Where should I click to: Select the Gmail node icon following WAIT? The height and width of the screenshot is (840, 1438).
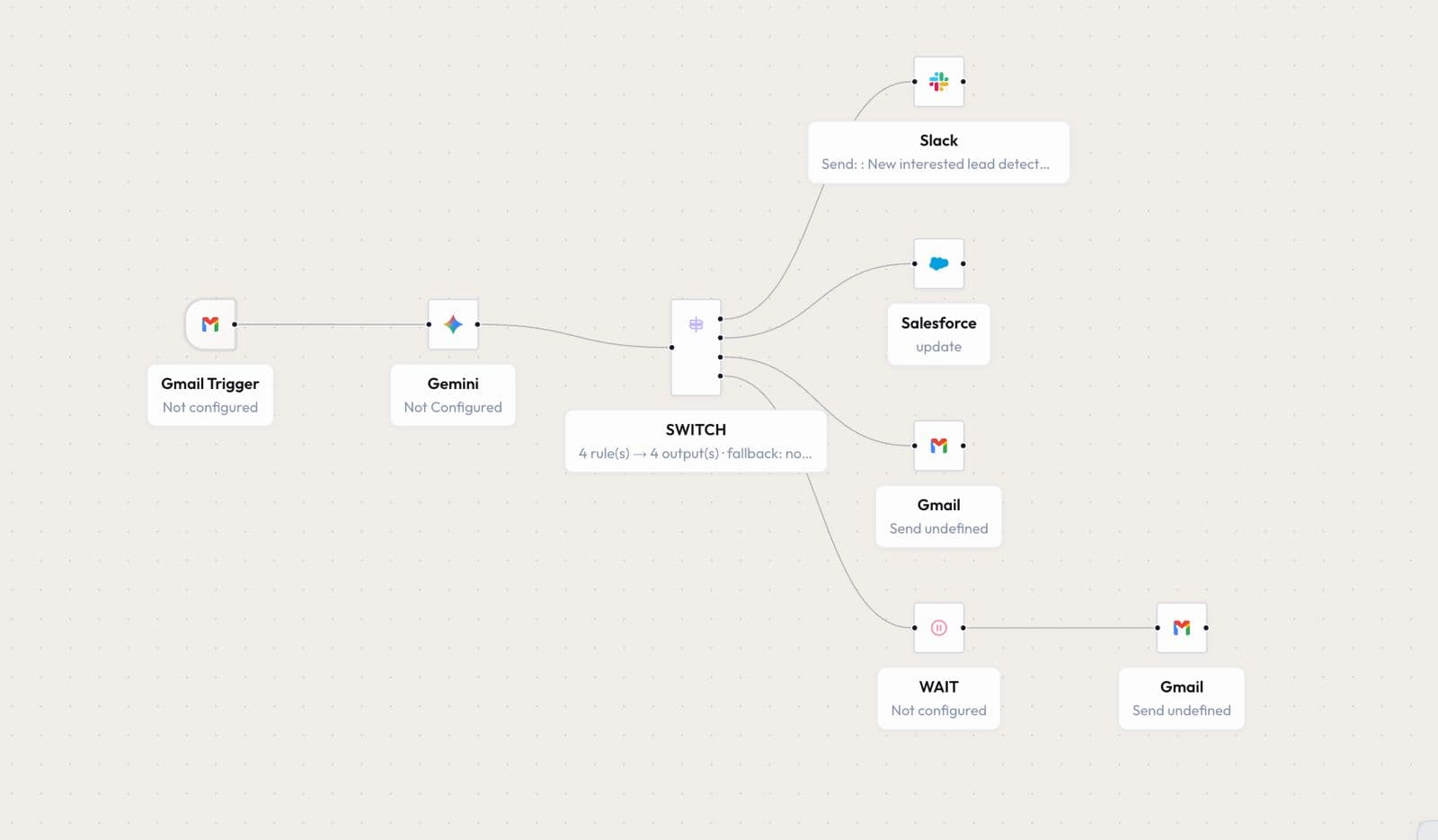click(x=1181, y=628)
